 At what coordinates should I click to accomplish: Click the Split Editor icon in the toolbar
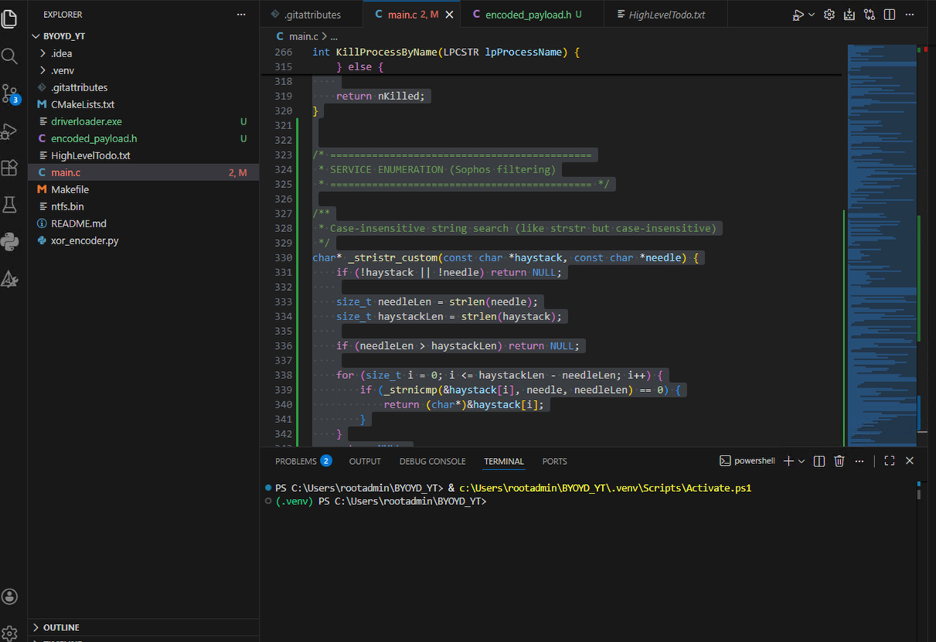(x=889, y=14)
